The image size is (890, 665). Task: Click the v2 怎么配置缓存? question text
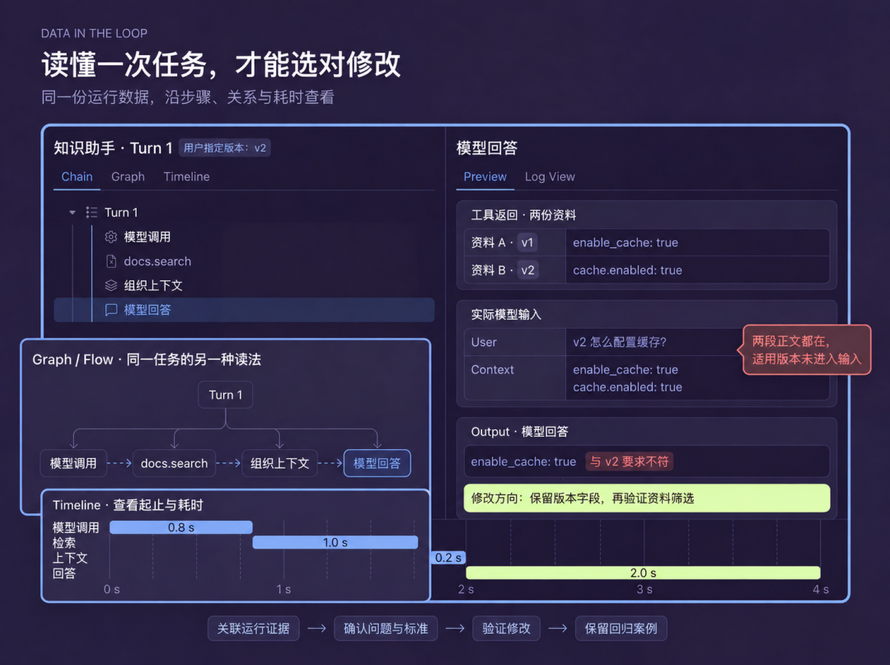click(619, 342)
